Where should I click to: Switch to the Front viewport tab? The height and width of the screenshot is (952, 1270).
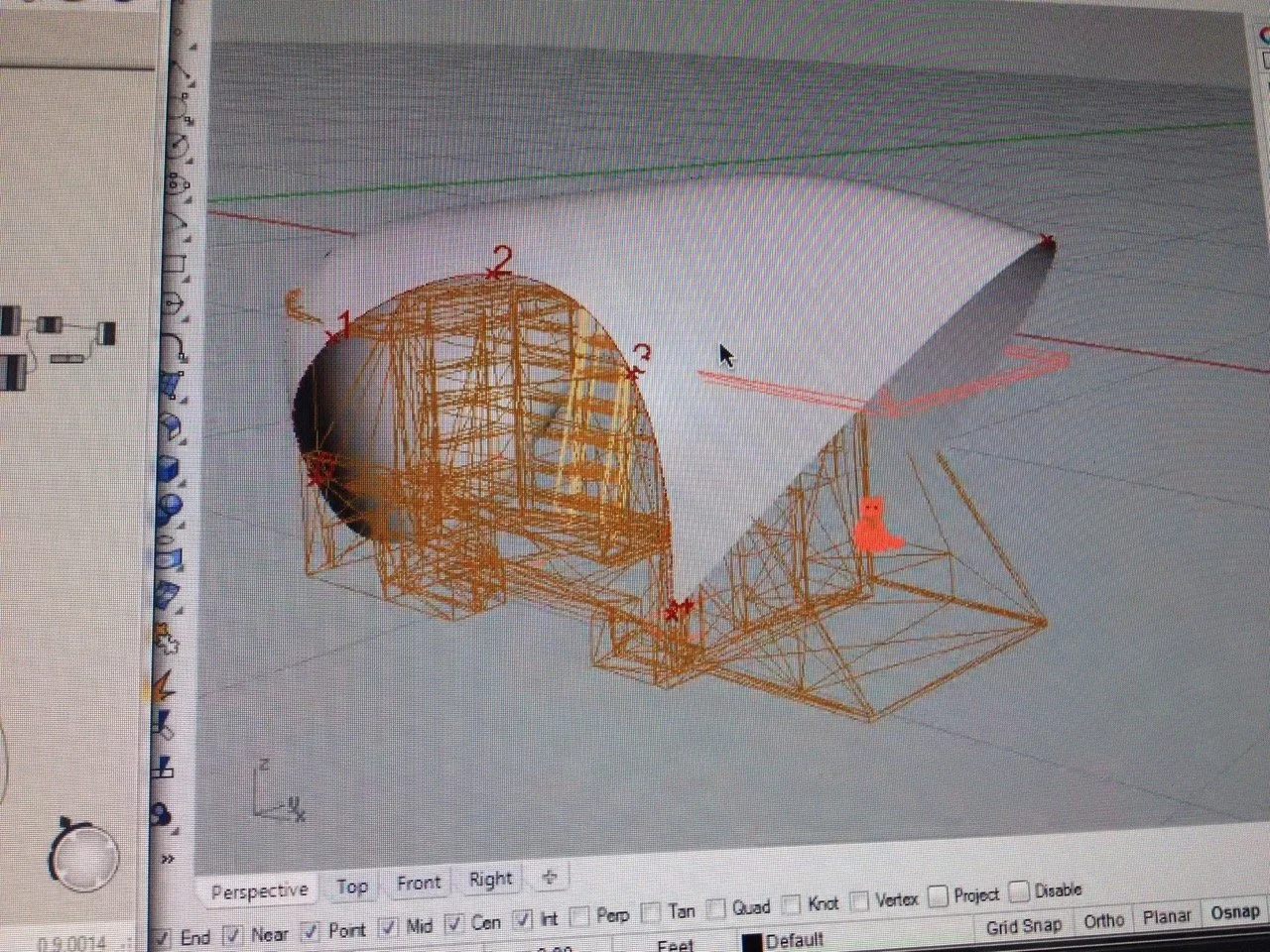click(419, 883)
